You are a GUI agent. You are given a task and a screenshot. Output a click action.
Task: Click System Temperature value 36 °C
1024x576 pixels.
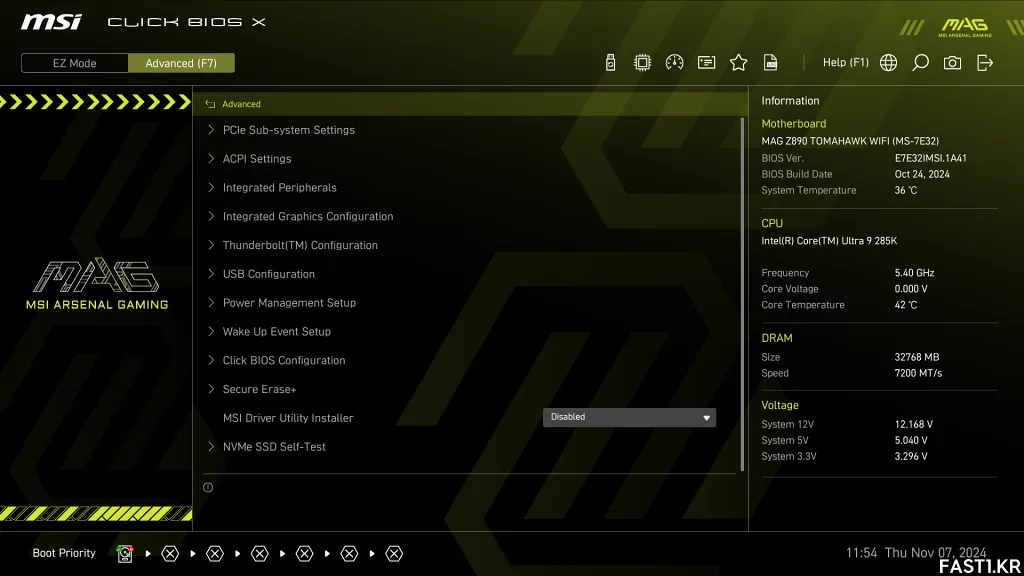pyautogui.click(x=906, y=191)
